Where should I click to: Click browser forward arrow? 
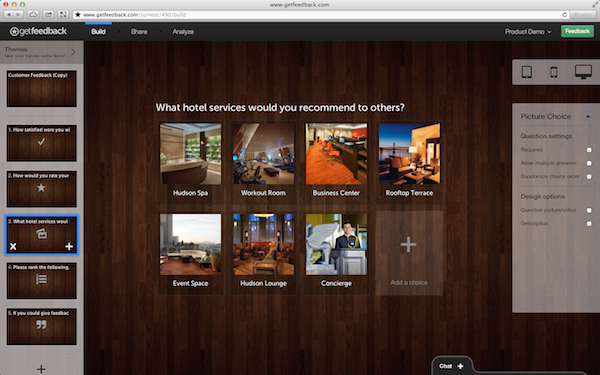[x=18, y=15]
